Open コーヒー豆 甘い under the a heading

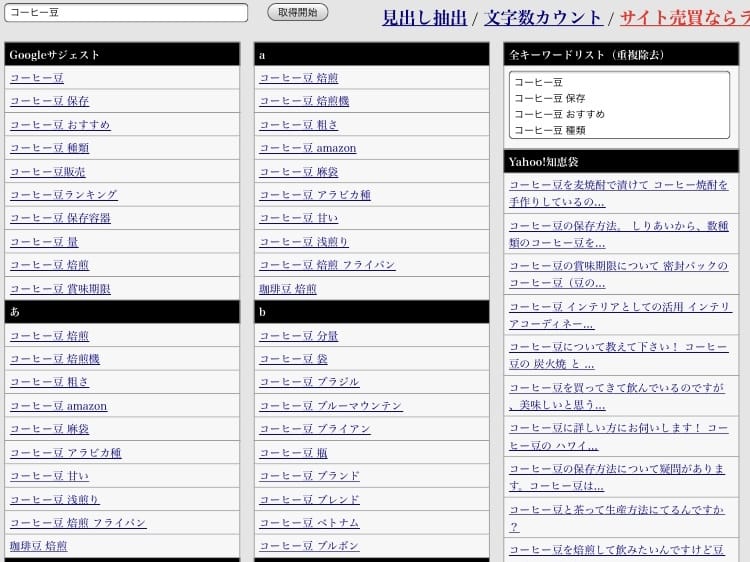pos(299,218)
